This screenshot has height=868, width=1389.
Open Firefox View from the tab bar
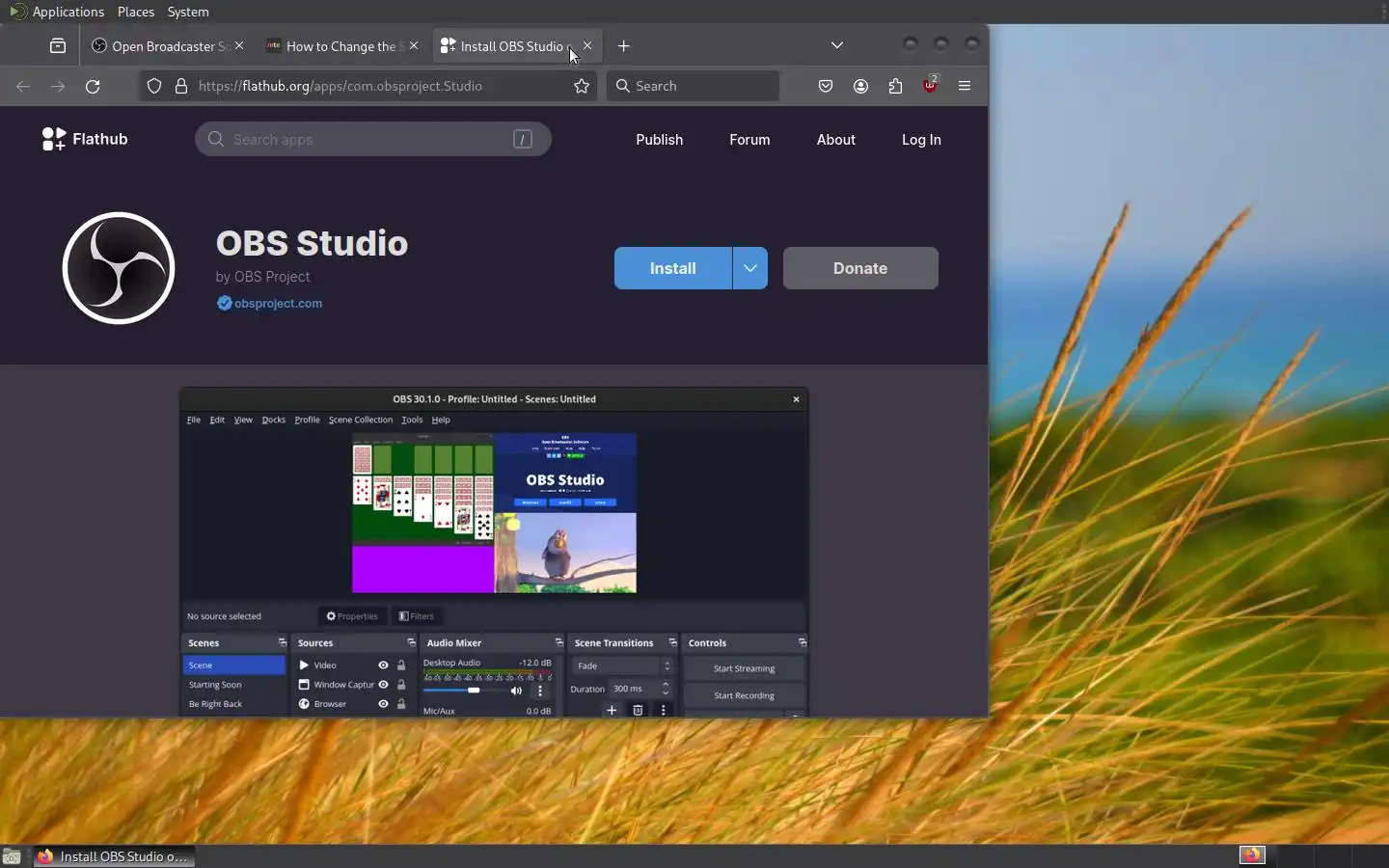pyautogui.click(x=58, y=46)
